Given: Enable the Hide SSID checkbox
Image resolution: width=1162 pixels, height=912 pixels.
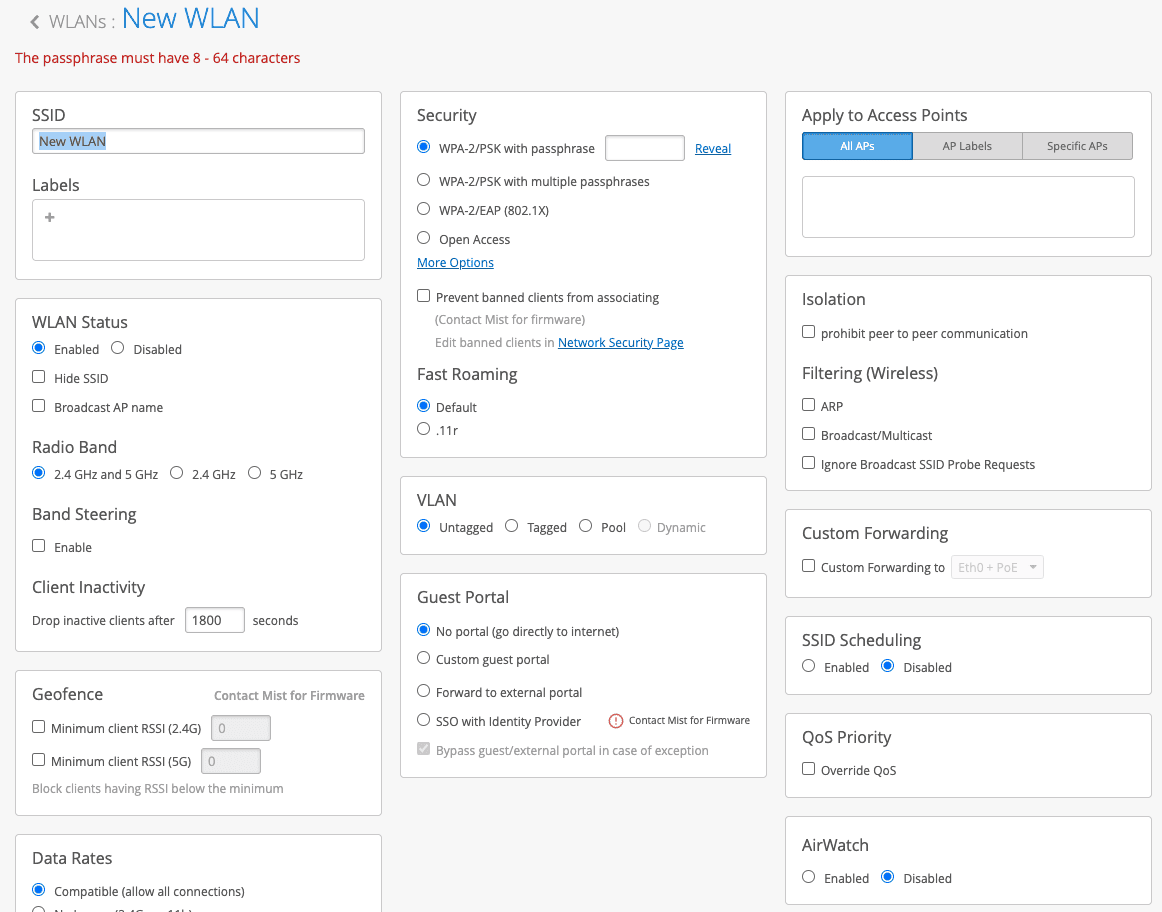Looking at the screenshot, I should point(39,377).
